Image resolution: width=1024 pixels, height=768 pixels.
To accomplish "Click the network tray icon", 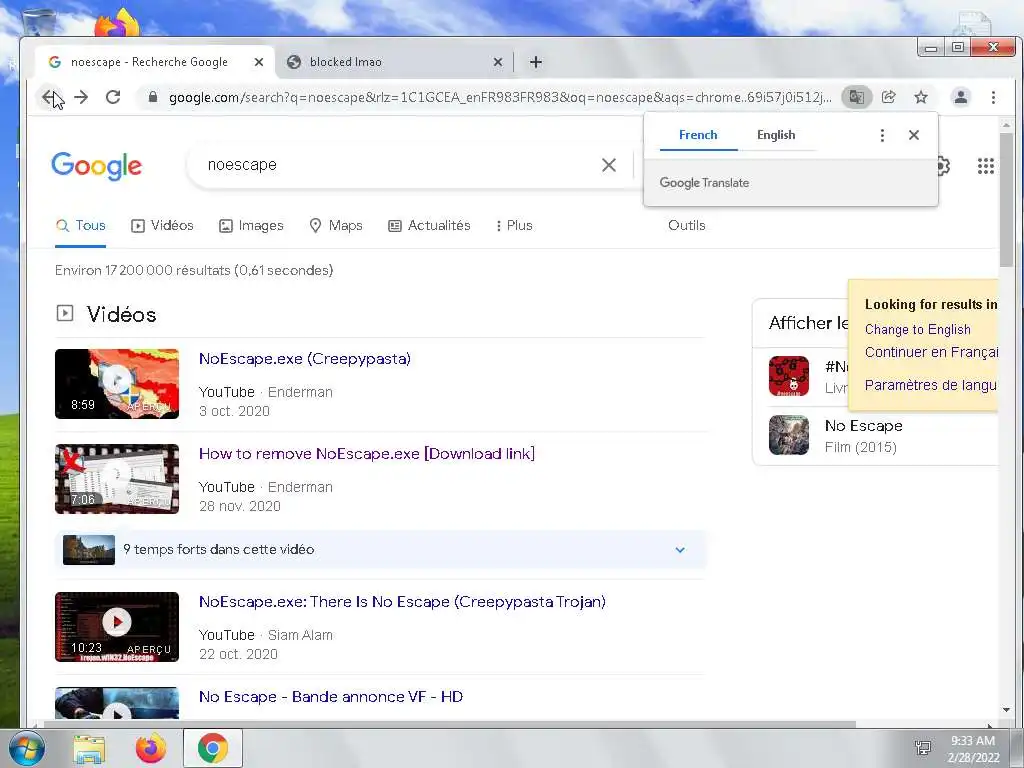I will coord(923,748).
